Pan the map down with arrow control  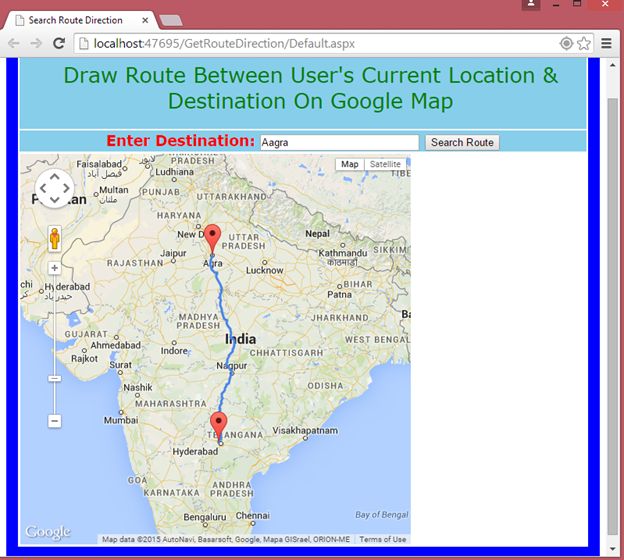[x=55, y=200]
